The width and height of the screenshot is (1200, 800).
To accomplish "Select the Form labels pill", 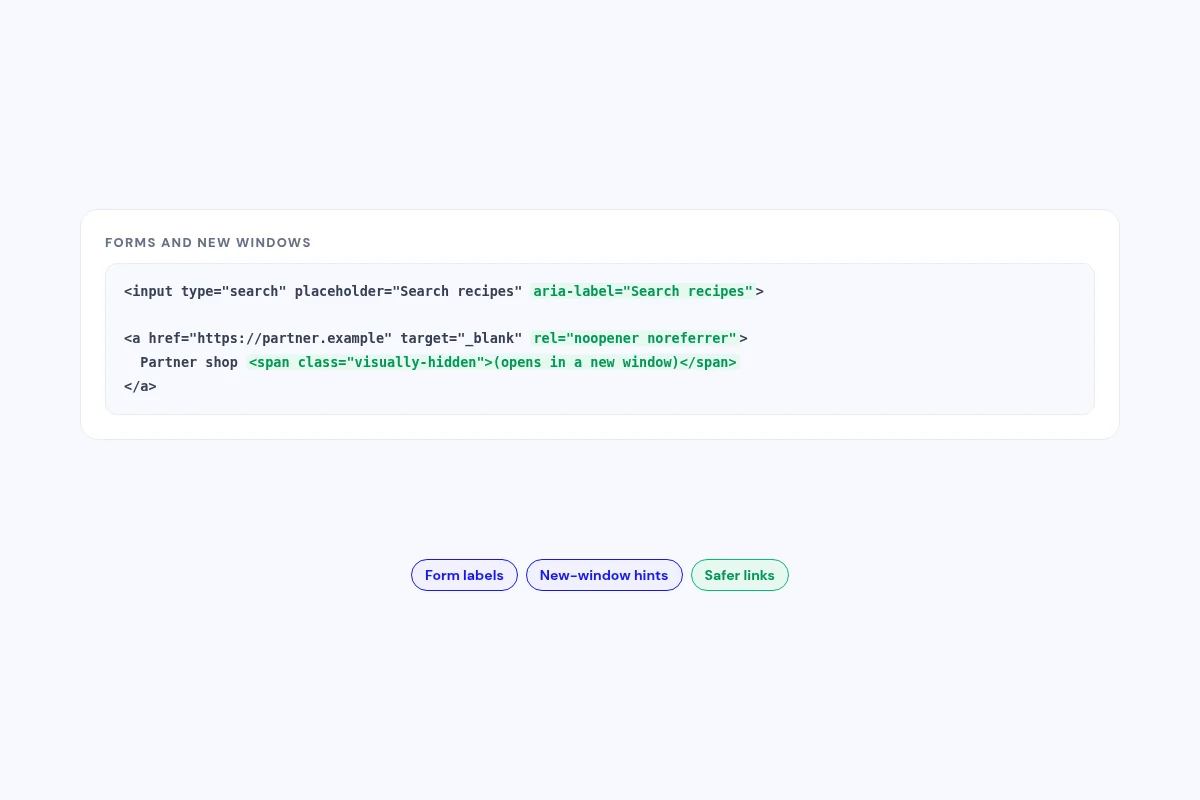I will pyautogui.click(x=464, y=575).
